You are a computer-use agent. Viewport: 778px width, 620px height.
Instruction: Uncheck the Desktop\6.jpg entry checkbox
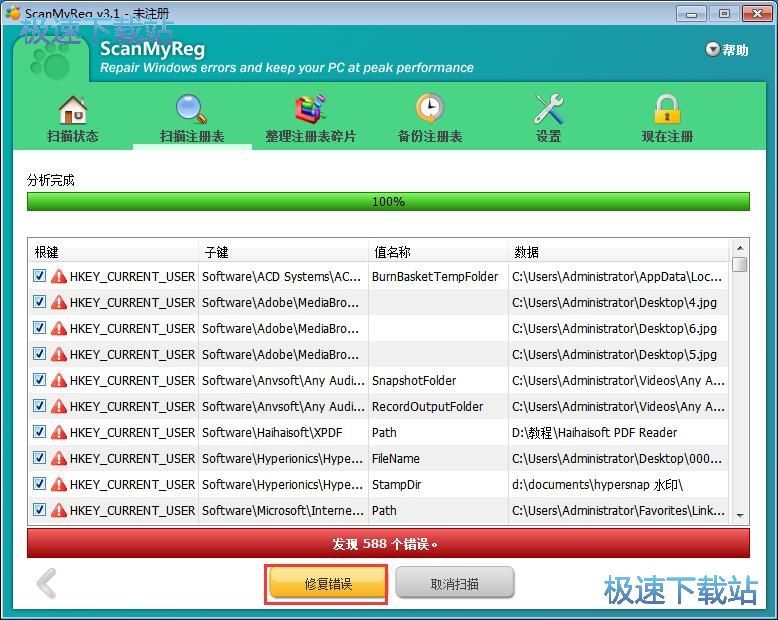[39, 328]
